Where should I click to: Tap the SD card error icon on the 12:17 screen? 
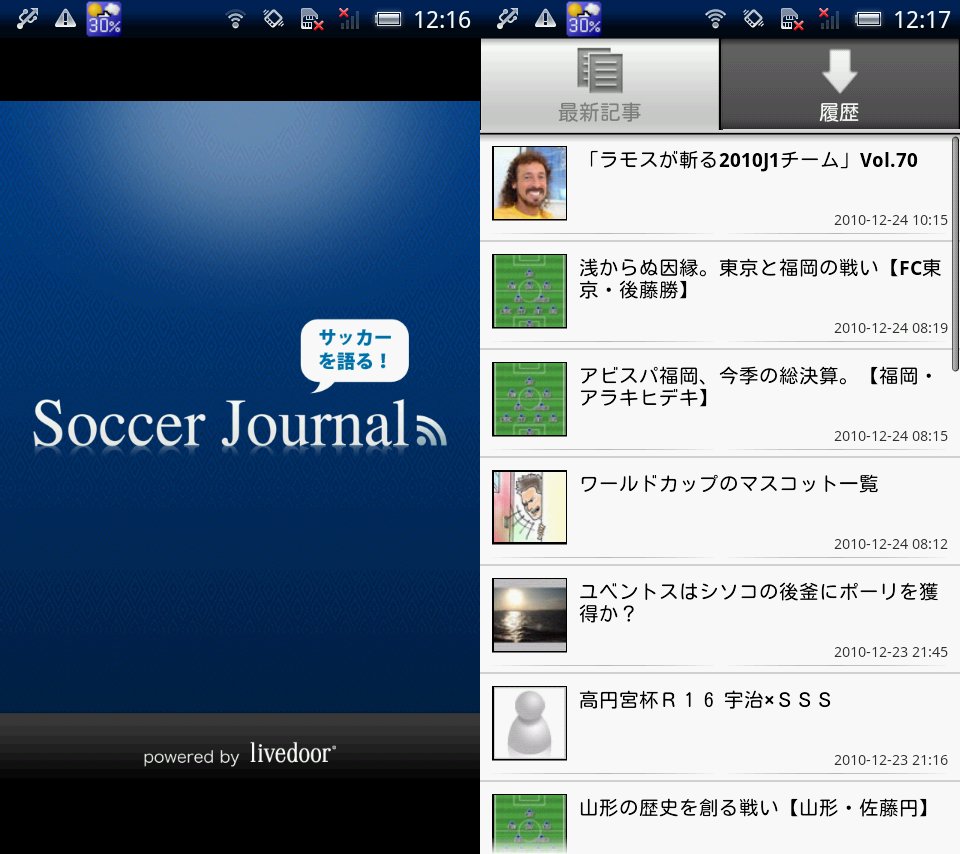pos(792,20)
